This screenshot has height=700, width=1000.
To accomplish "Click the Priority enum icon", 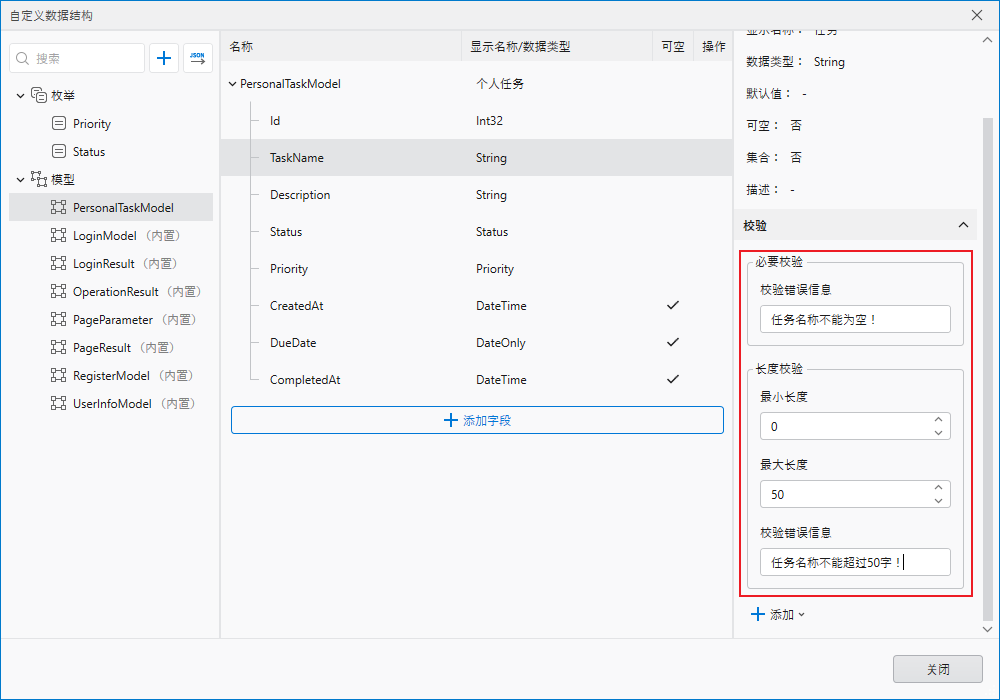I will [x=59, y=124].
